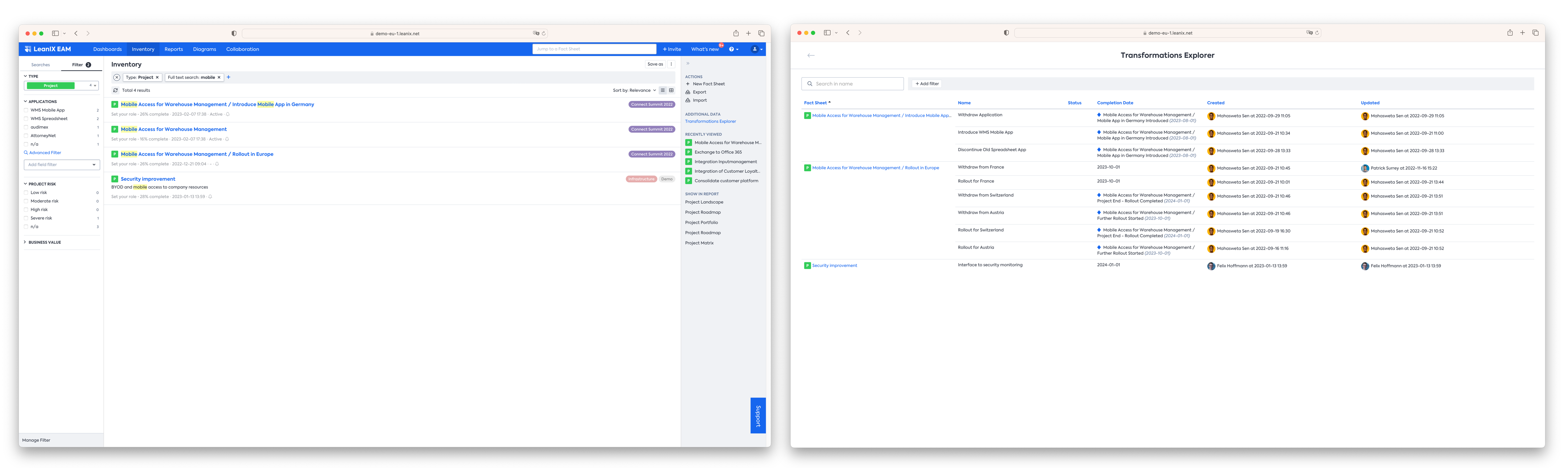
Task: Click the refresh results icon
Action: (x=115, y=90)
